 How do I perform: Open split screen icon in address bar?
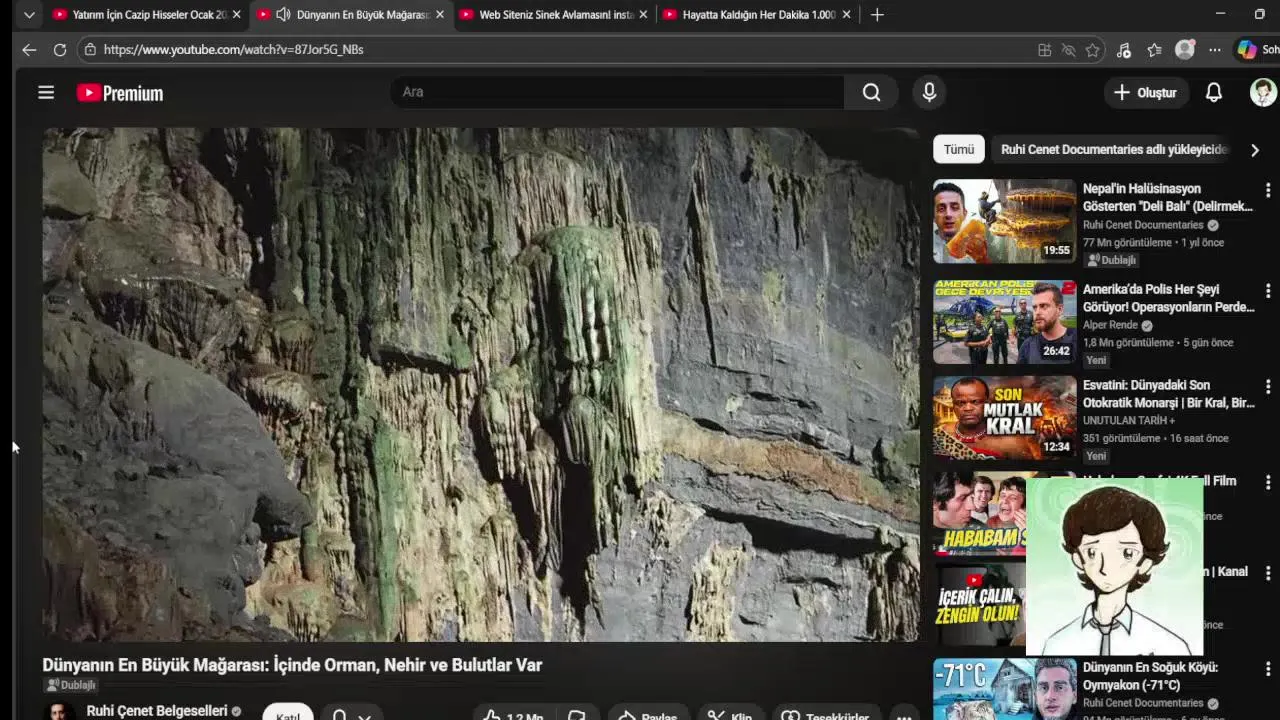click(x=1044, y=50)
